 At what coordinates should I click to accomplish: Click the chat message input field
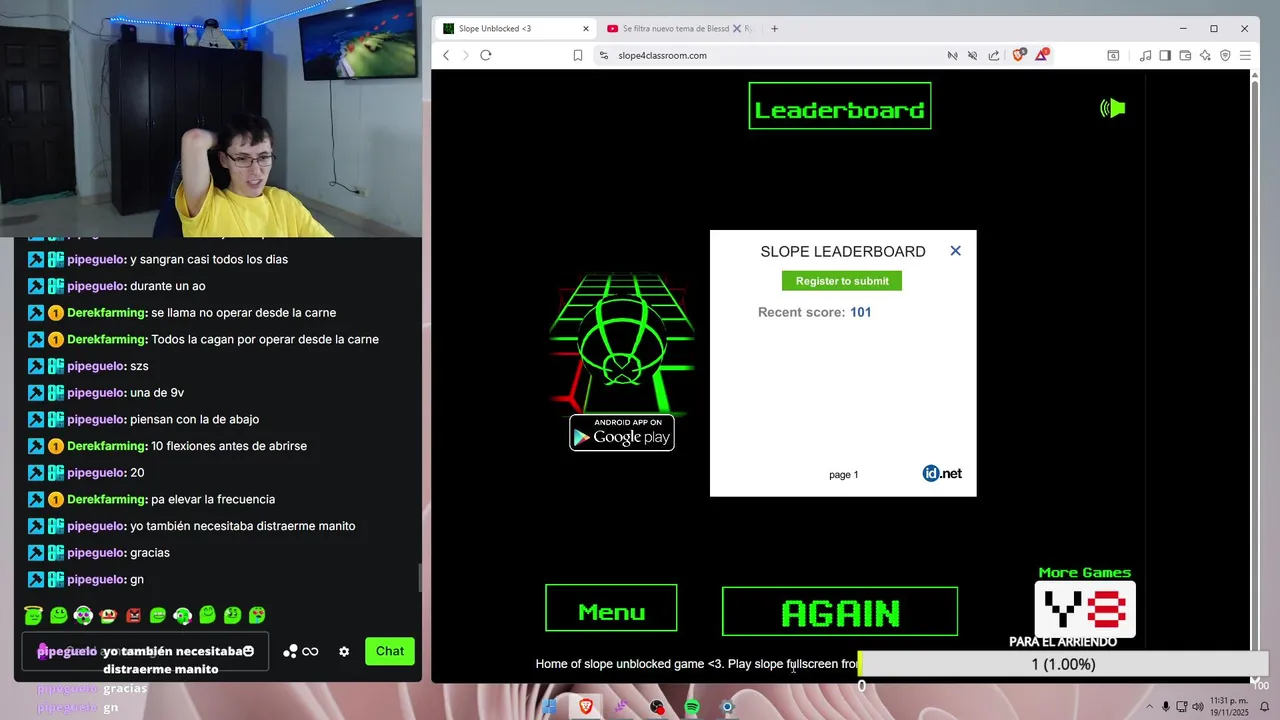point(145,651)
